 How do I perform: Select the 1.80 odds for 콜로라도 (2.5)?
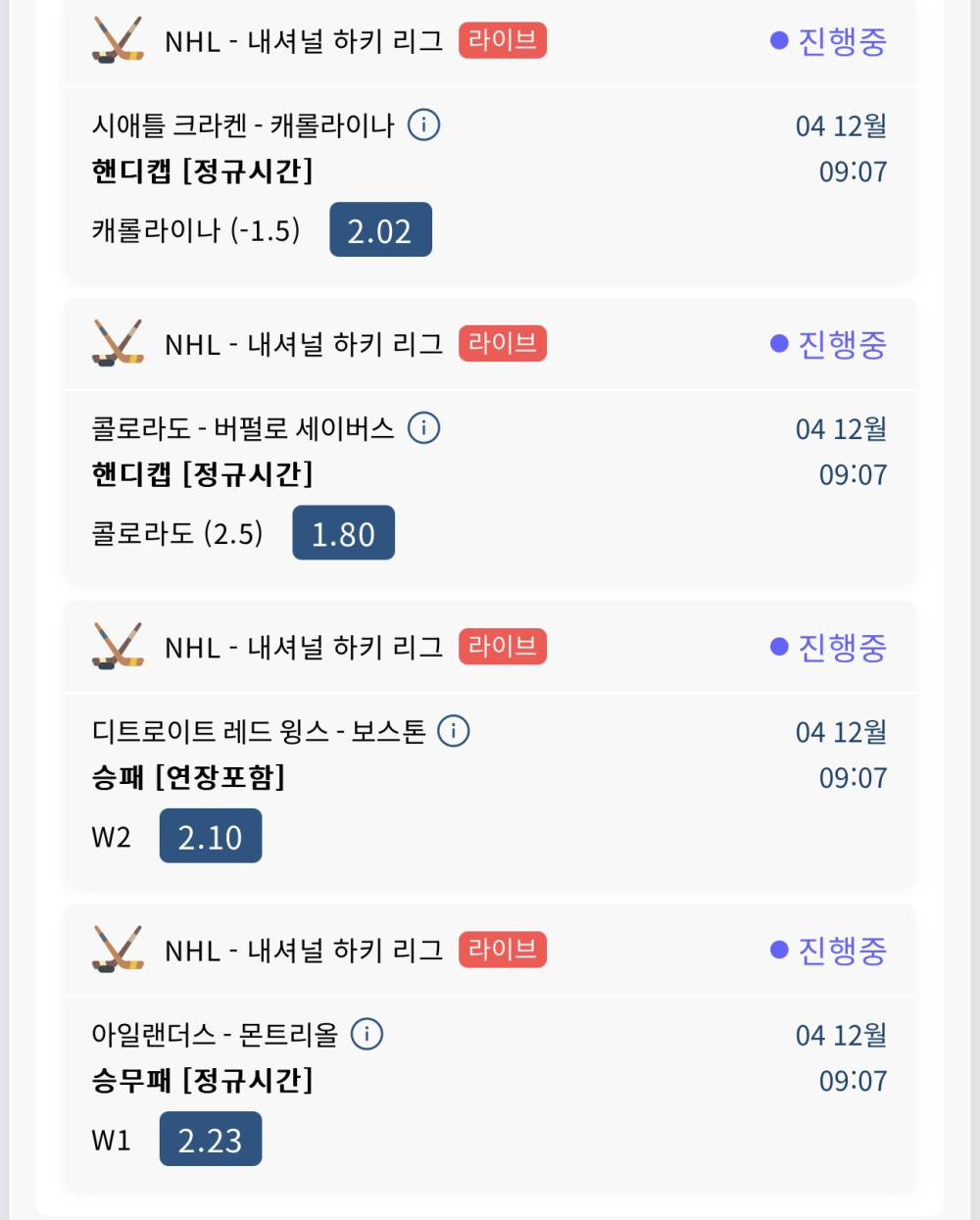point(343,533)
